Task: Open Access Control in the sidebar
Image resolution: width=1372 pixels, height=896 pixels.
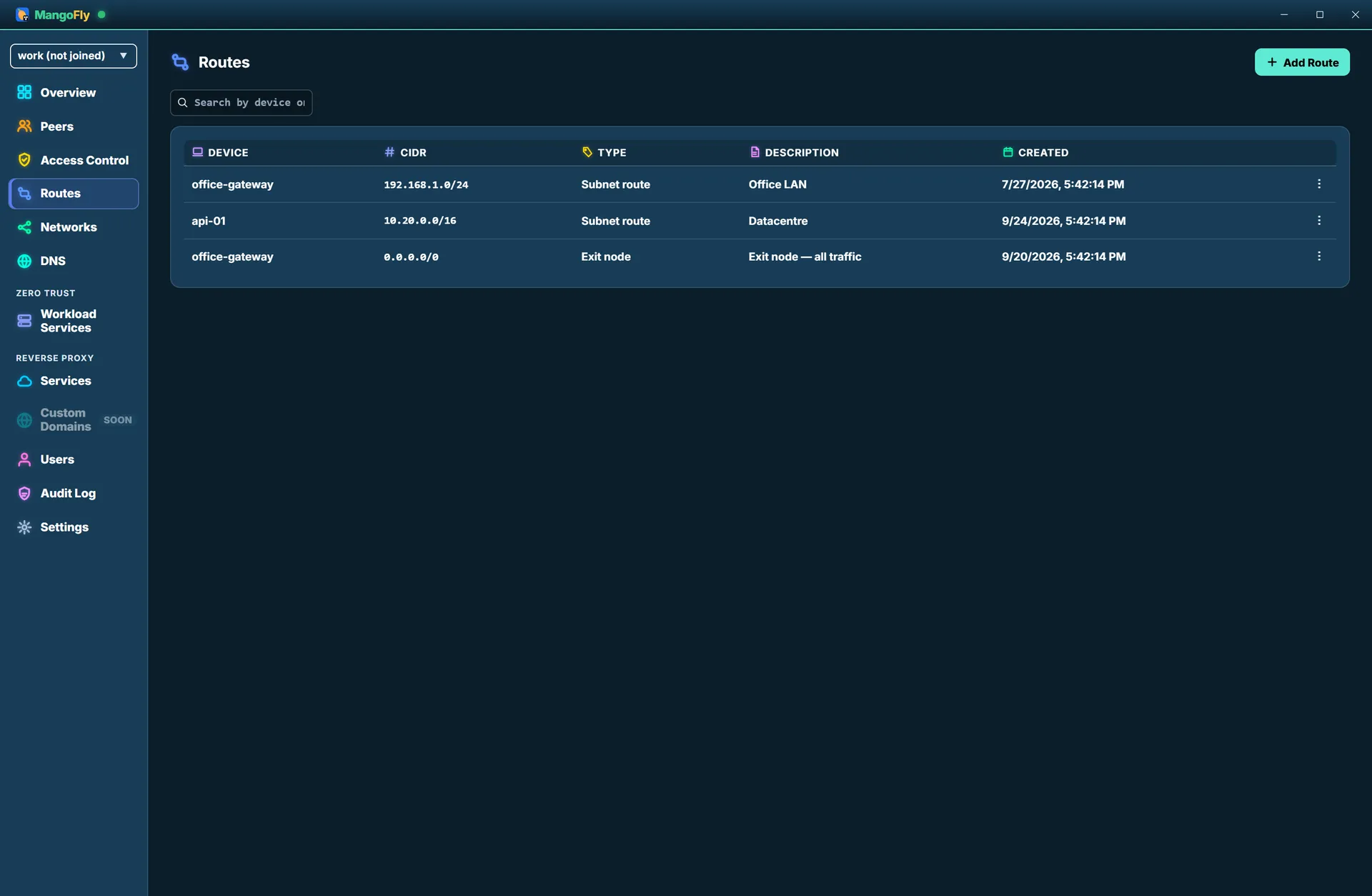Action: pyautogui.click(x=73, y=160)
